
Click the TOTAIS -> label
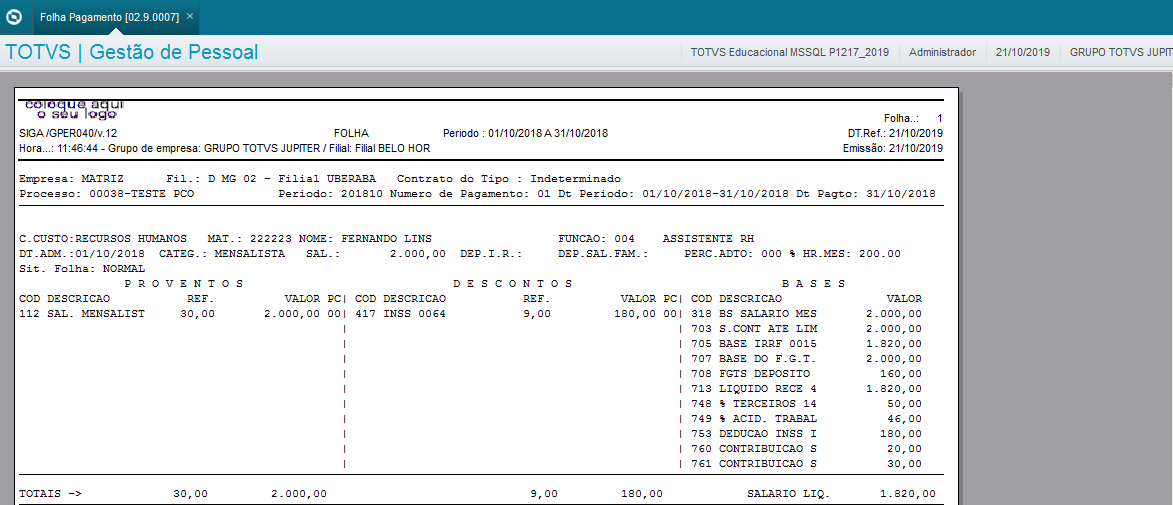point(50,495)
